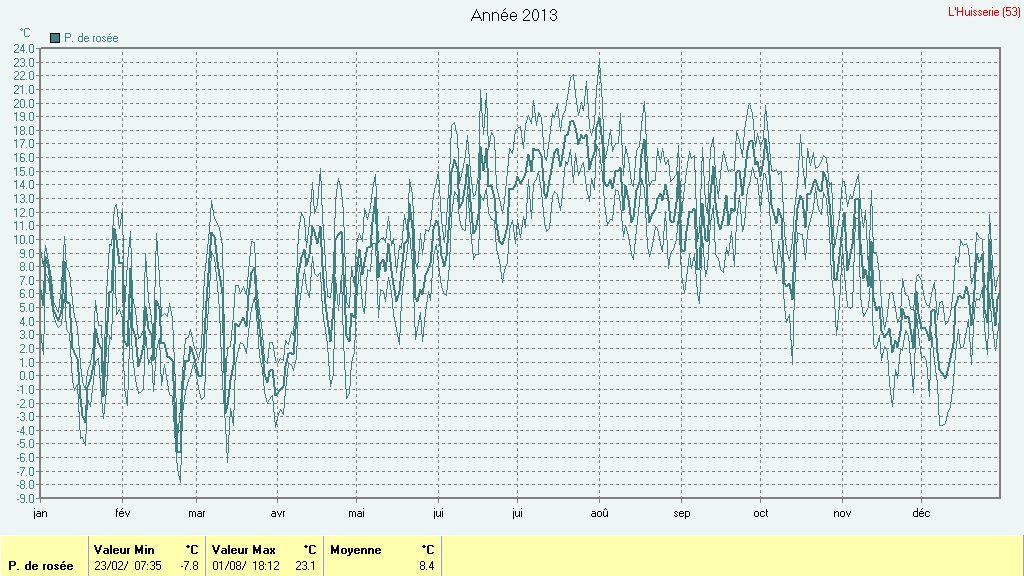Click the "P. de rosée" row label in the yellow table
Screen dimensions: 1024x576
[x=40, y=566]
